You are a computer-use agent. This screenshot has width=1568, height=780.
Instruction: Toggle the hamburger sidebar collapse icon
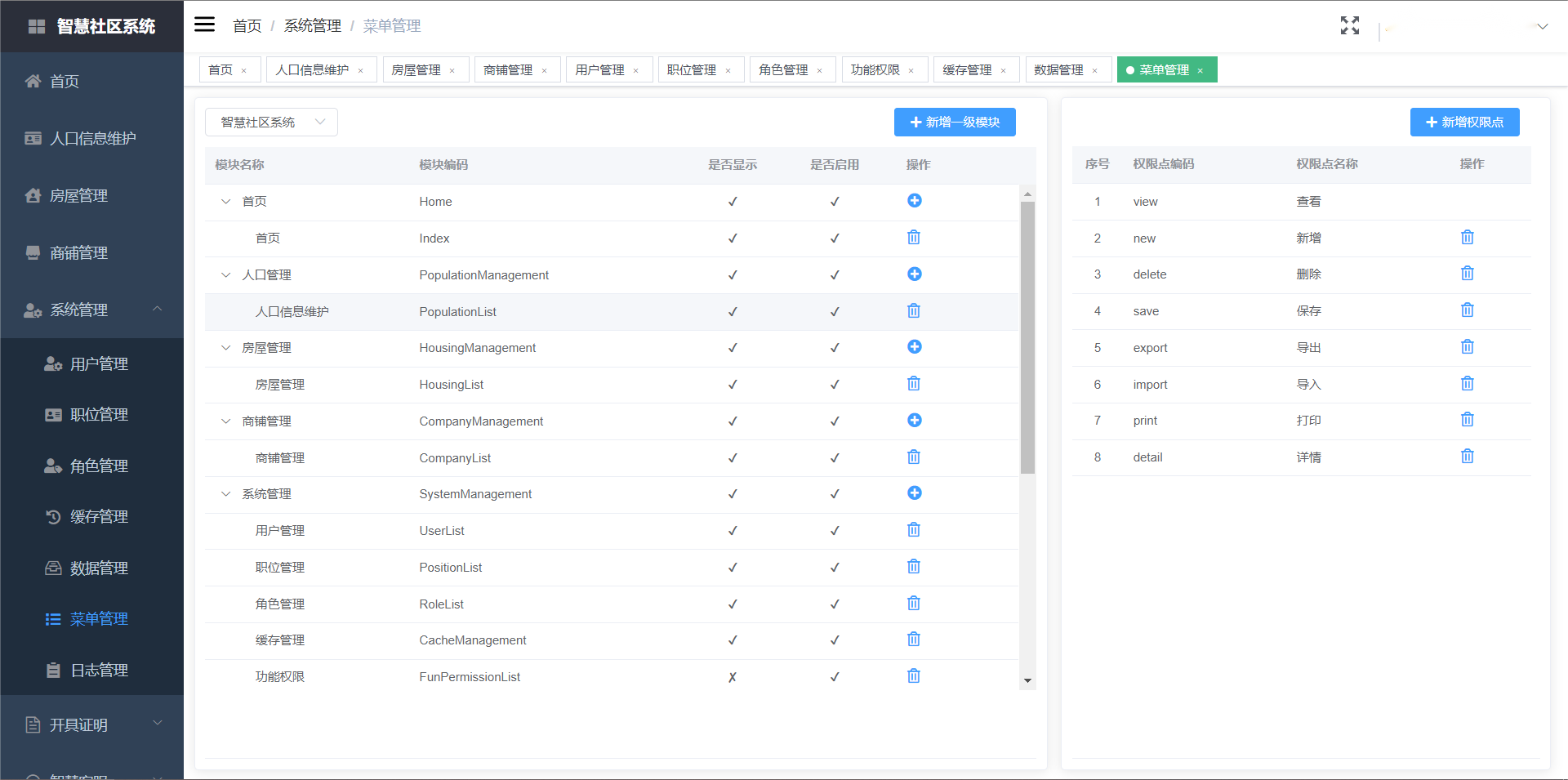(x=204, y=25)
